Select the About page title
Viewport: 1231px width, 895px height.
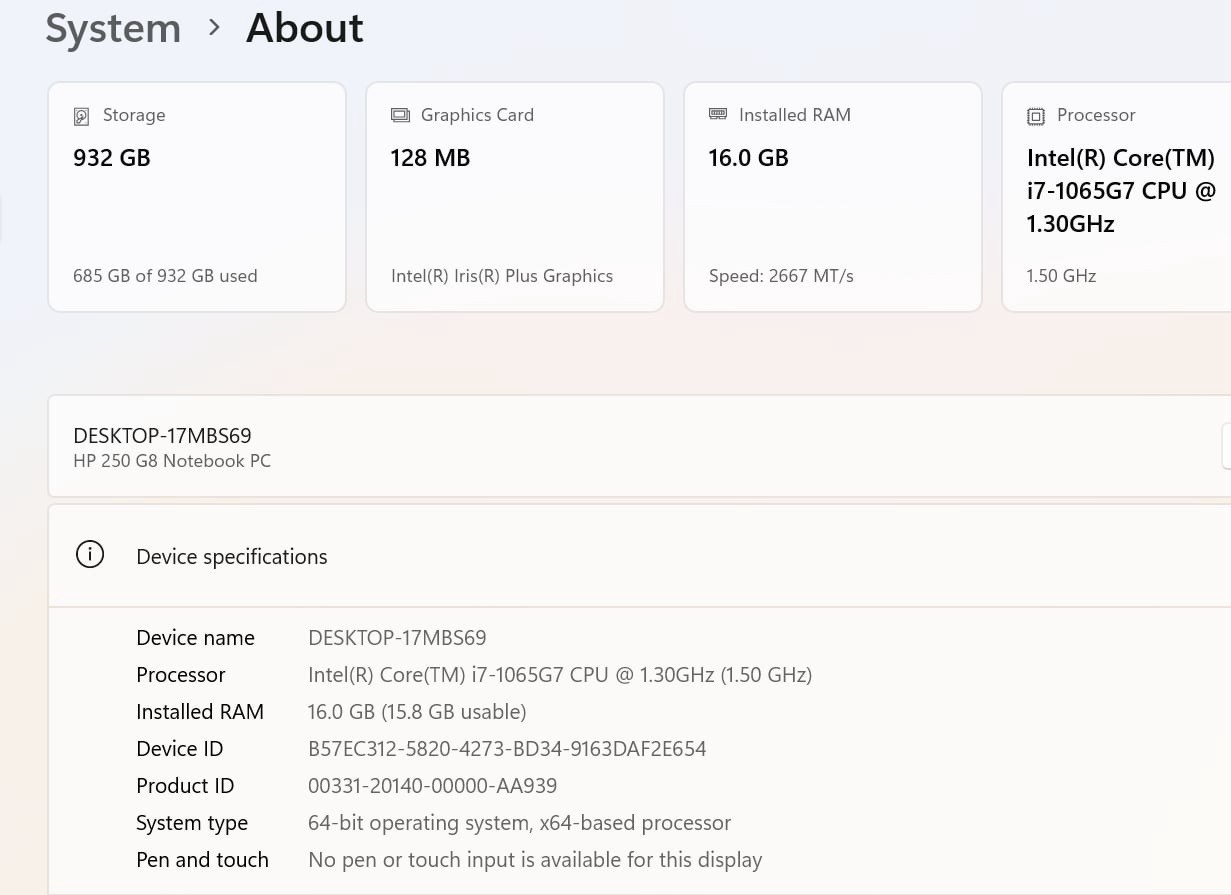(x=305, y=28)
